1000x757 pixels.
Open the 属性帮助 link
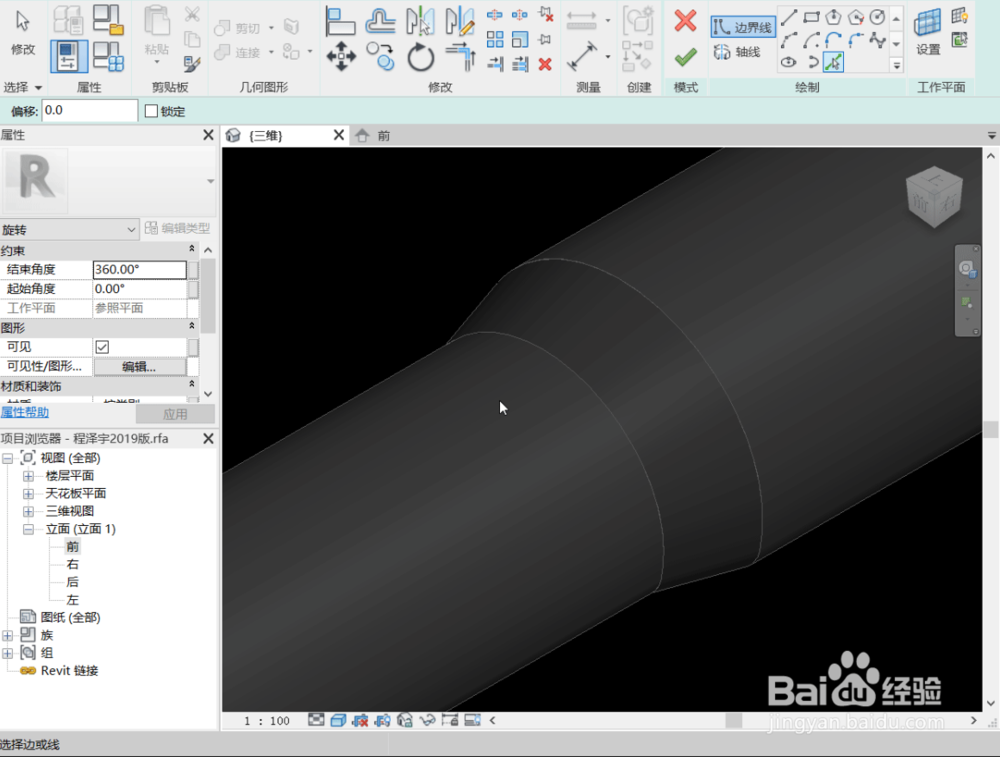tap(24, 413)
